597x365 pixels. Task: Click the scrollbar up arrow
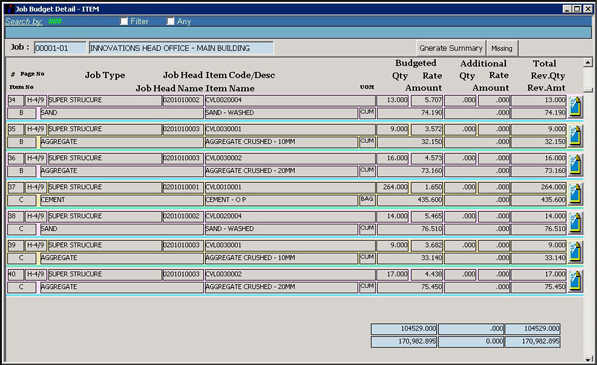coord(588,62)
